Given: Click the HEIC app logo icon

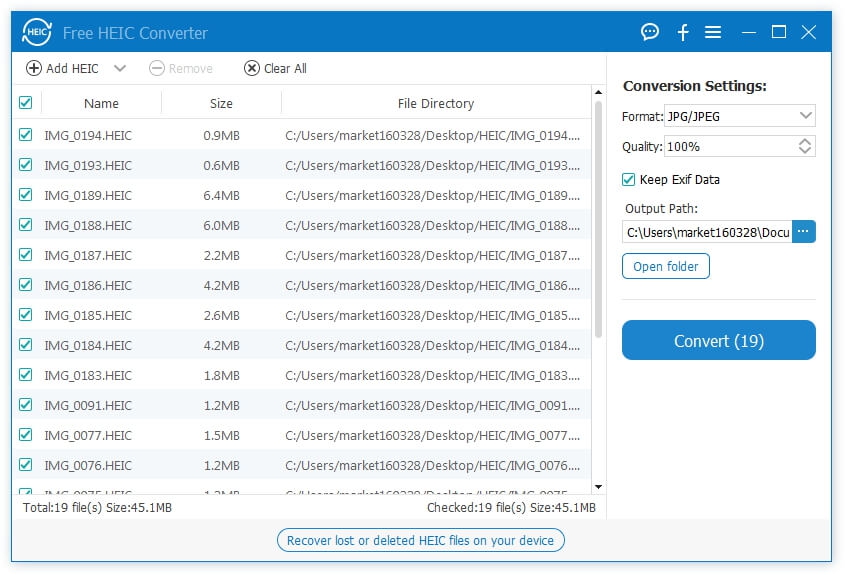Looking at the screenshot, I should pyautogui.click(x=37, y=32).
